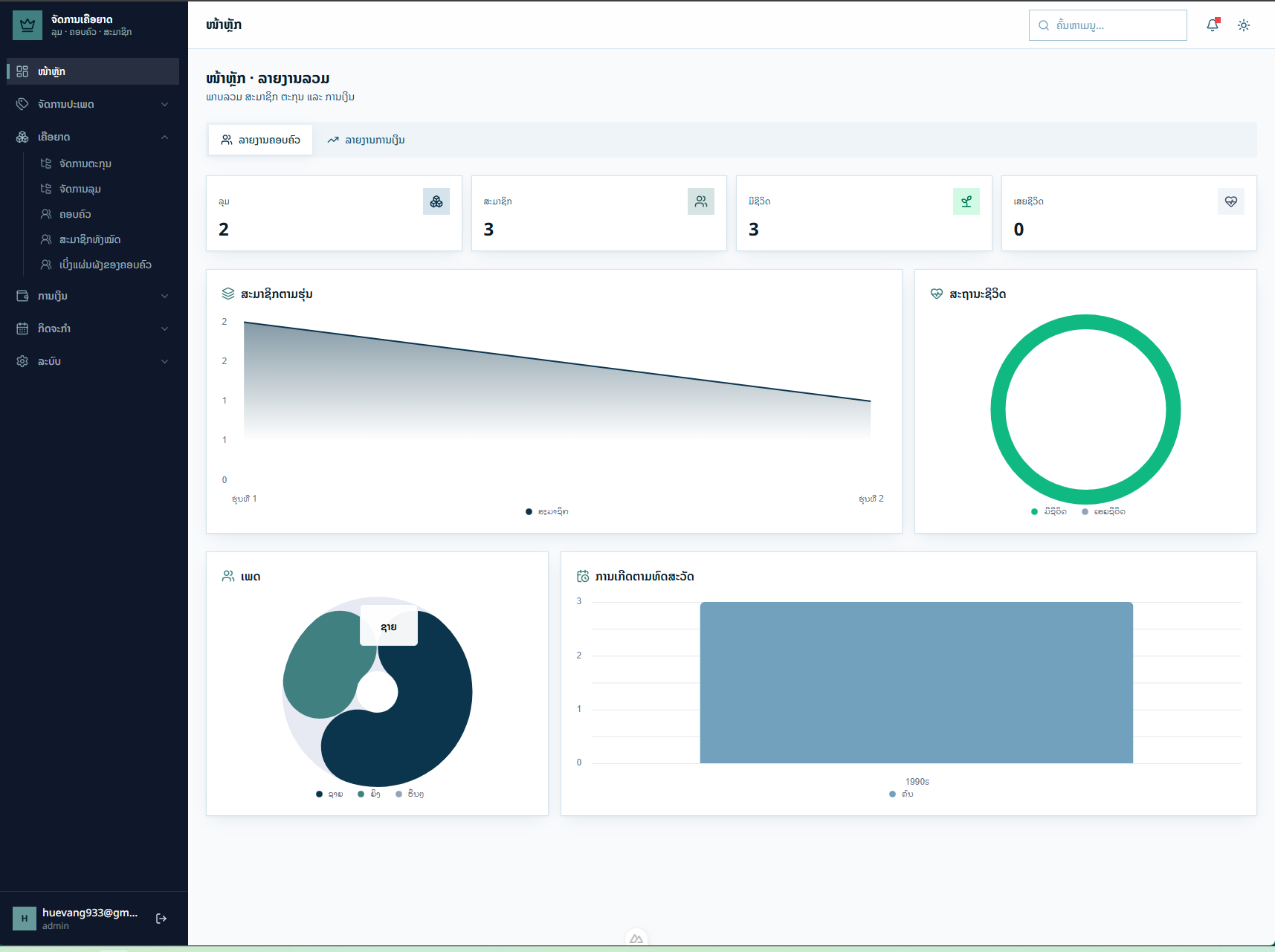Viewport: 1275px width, 952px height.
Task: Expand the ລະບົບ settings menu
Action: pyautogui.click(x=93, y=361)
